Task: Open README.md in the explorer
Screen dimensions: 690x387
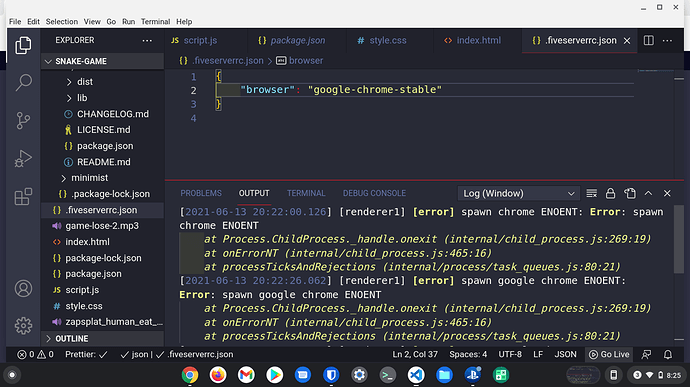Action: [x=103, y=162]
